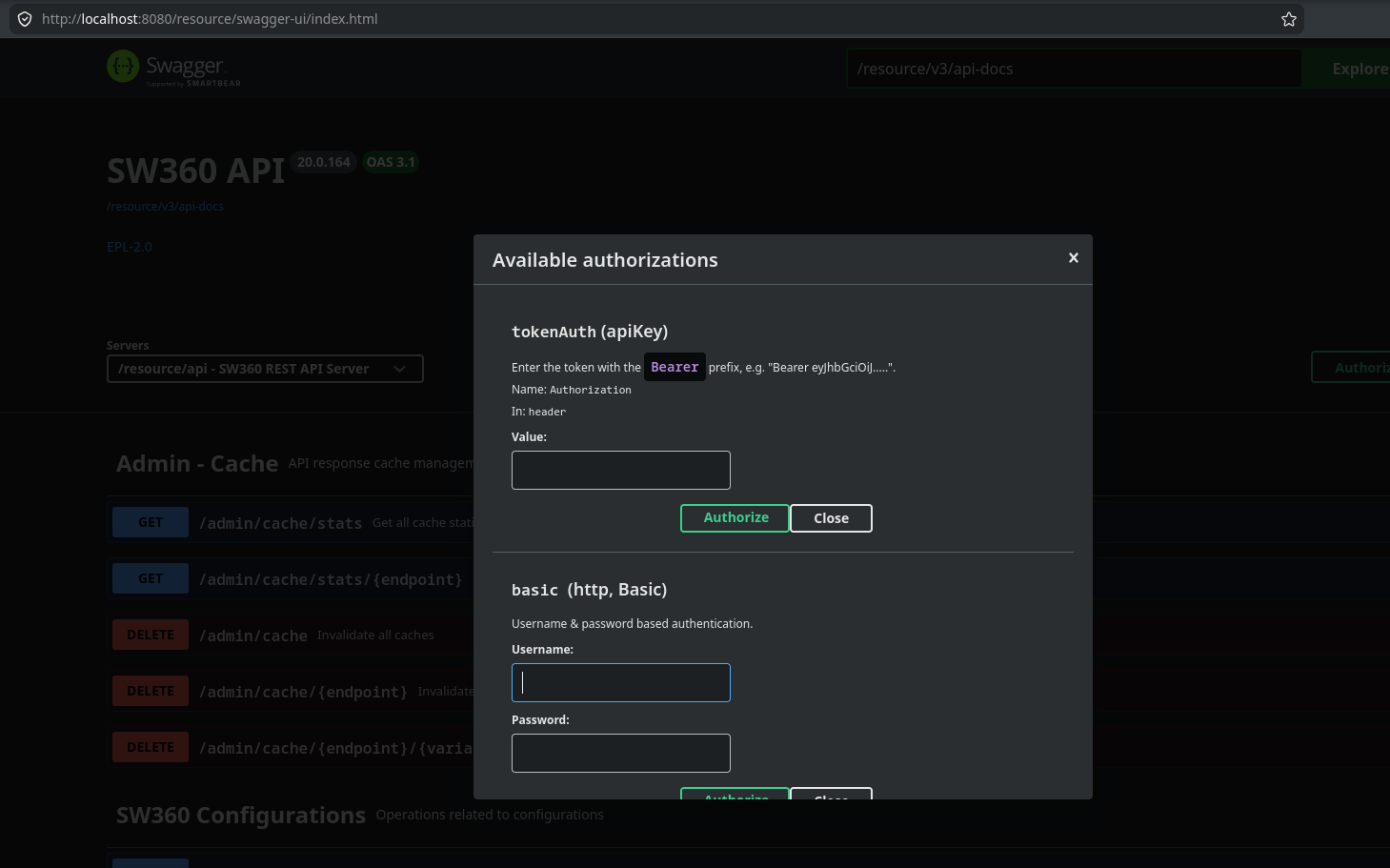Bookmark this page with the star icon

pos(1289,19)
